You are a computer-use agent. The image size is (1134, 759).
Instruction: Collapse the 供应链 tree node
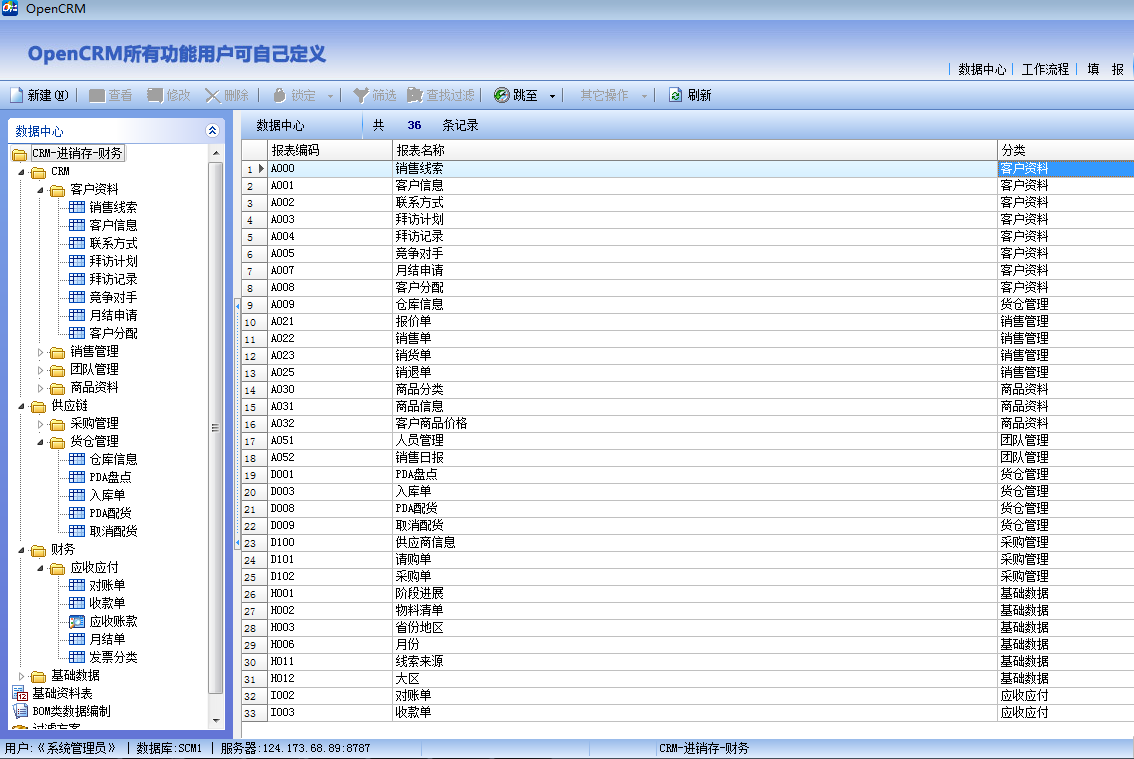point(21,407)
